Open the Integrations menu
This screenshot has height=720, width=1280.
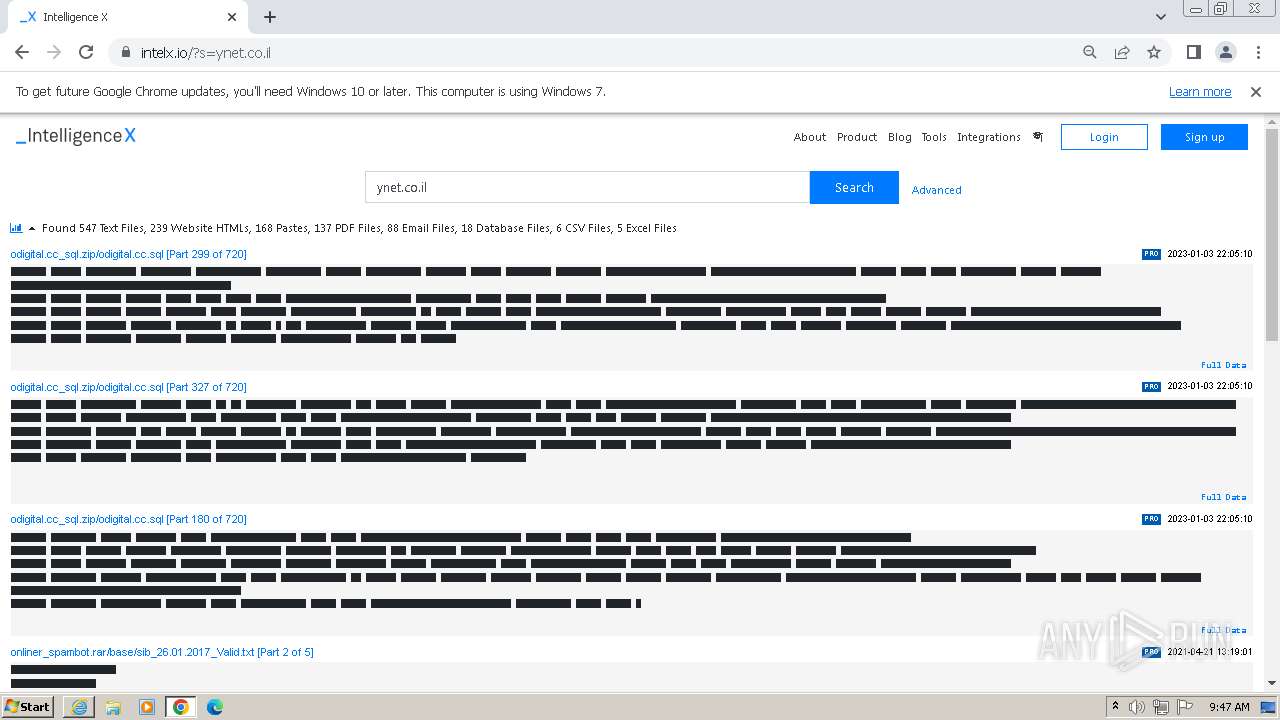(989, 137)
